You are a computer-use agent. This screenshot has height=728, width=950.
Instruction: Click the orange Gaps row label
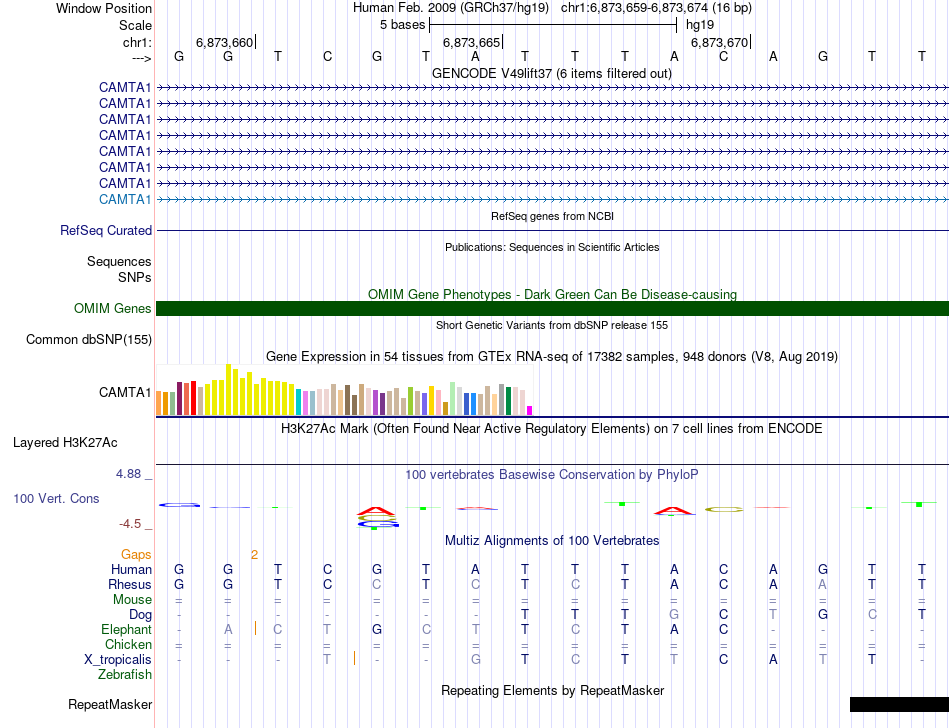click(136, 554)
